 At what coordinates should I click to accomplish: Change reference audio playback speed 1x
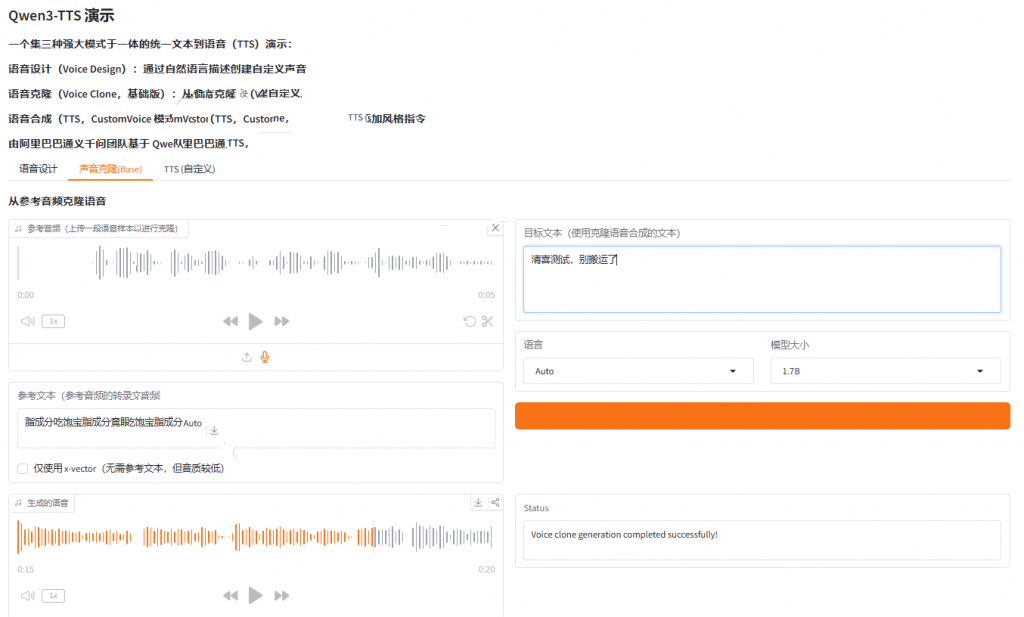(54, 321)
